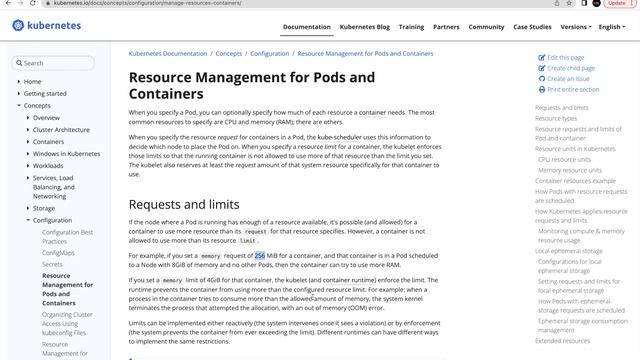The height and width of the screenshot is (360, 640).
Task: Reload the page with refresh icon
Action: tap(33, 3)
